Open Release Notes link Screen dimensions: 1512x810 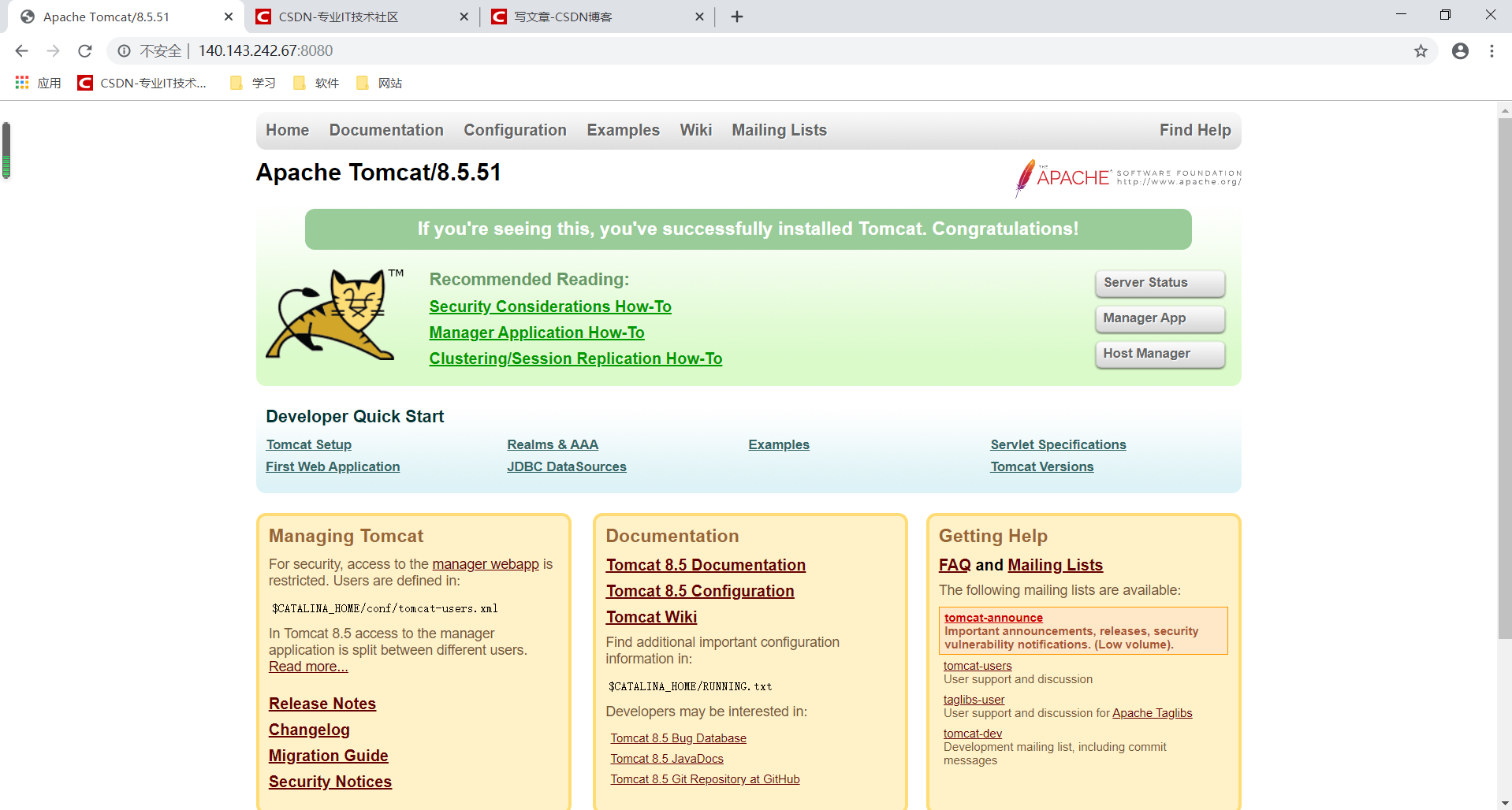click(x=322, y=704)
